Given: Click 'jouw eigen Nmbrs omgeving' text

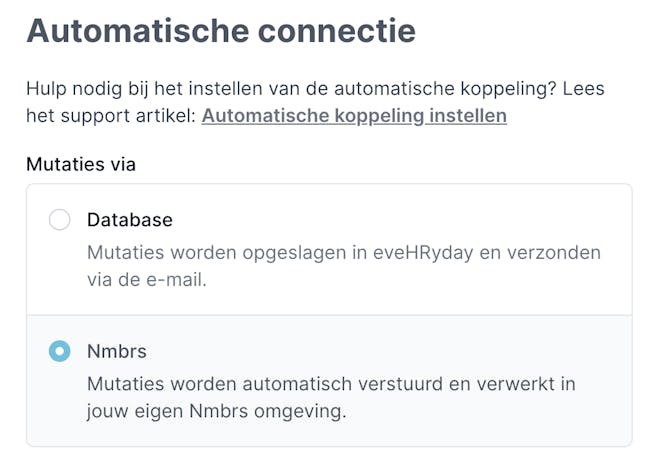Looking at the screenshot, I should [216, 411].
